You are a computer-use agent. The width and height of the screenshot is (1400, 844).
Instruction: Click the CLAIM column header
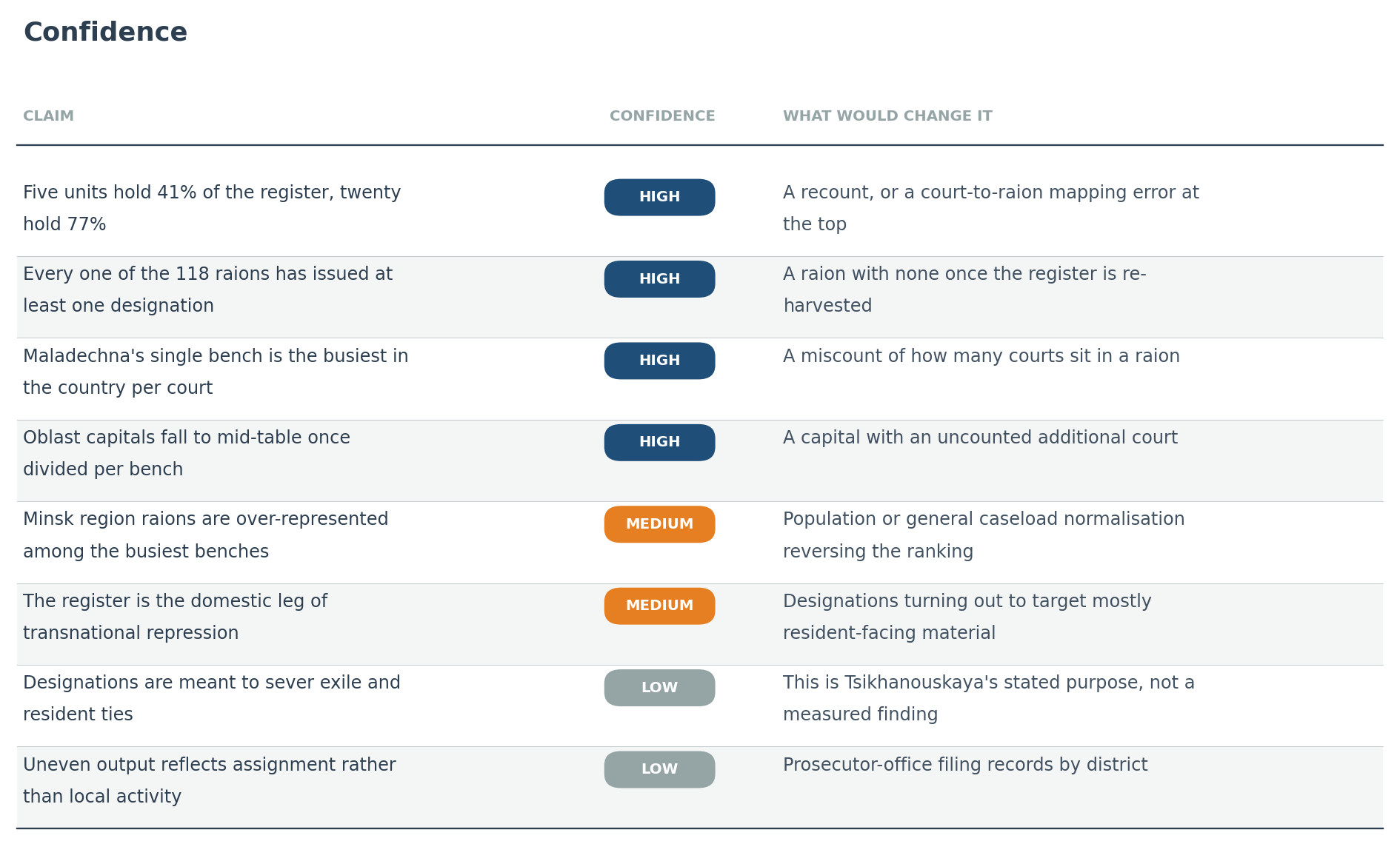click(x=49, y=116)
